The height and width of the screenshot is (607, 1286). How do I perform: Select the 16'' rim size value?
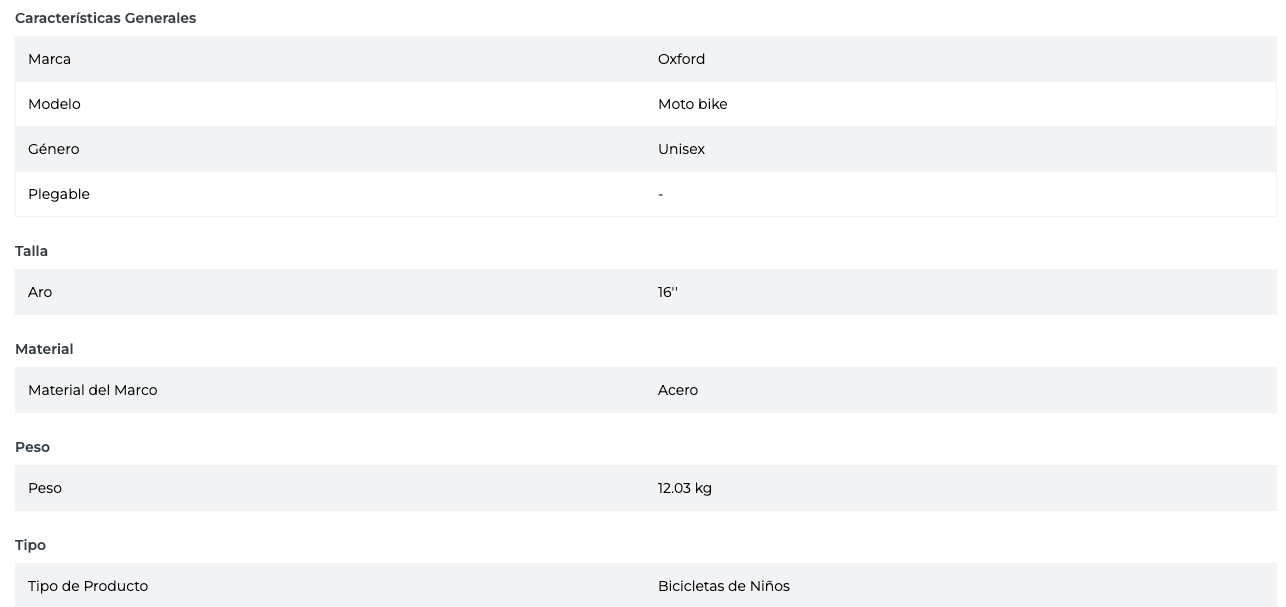tap(667, 292)
